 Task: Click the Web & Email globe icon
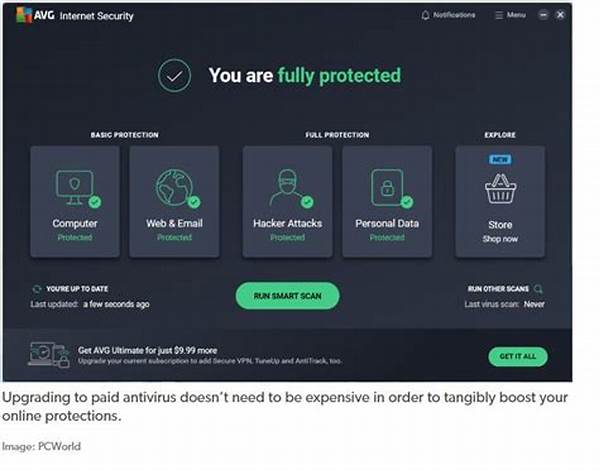pyautogui.click(x=173, y=187)
